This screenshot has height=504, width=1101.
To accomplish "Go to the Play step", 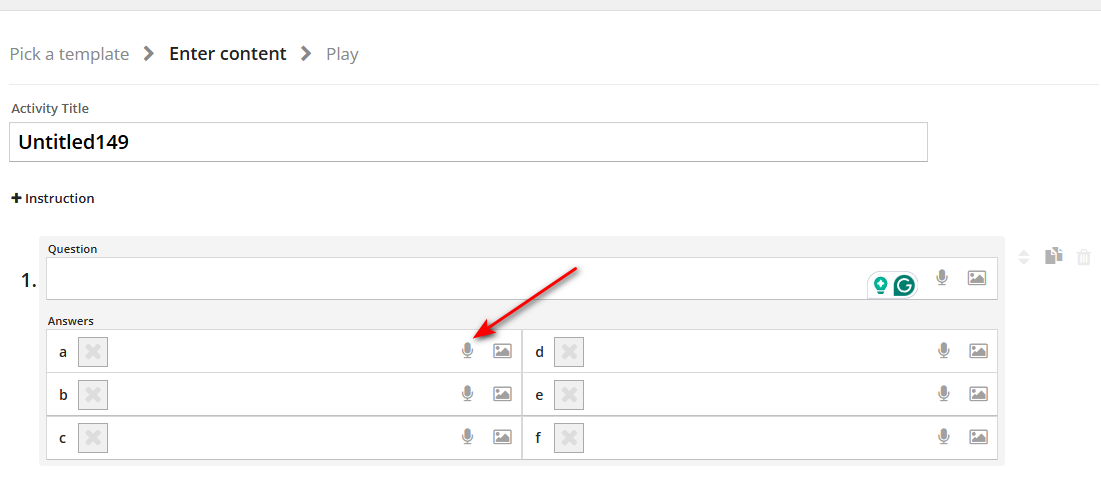I will point(343,54).
